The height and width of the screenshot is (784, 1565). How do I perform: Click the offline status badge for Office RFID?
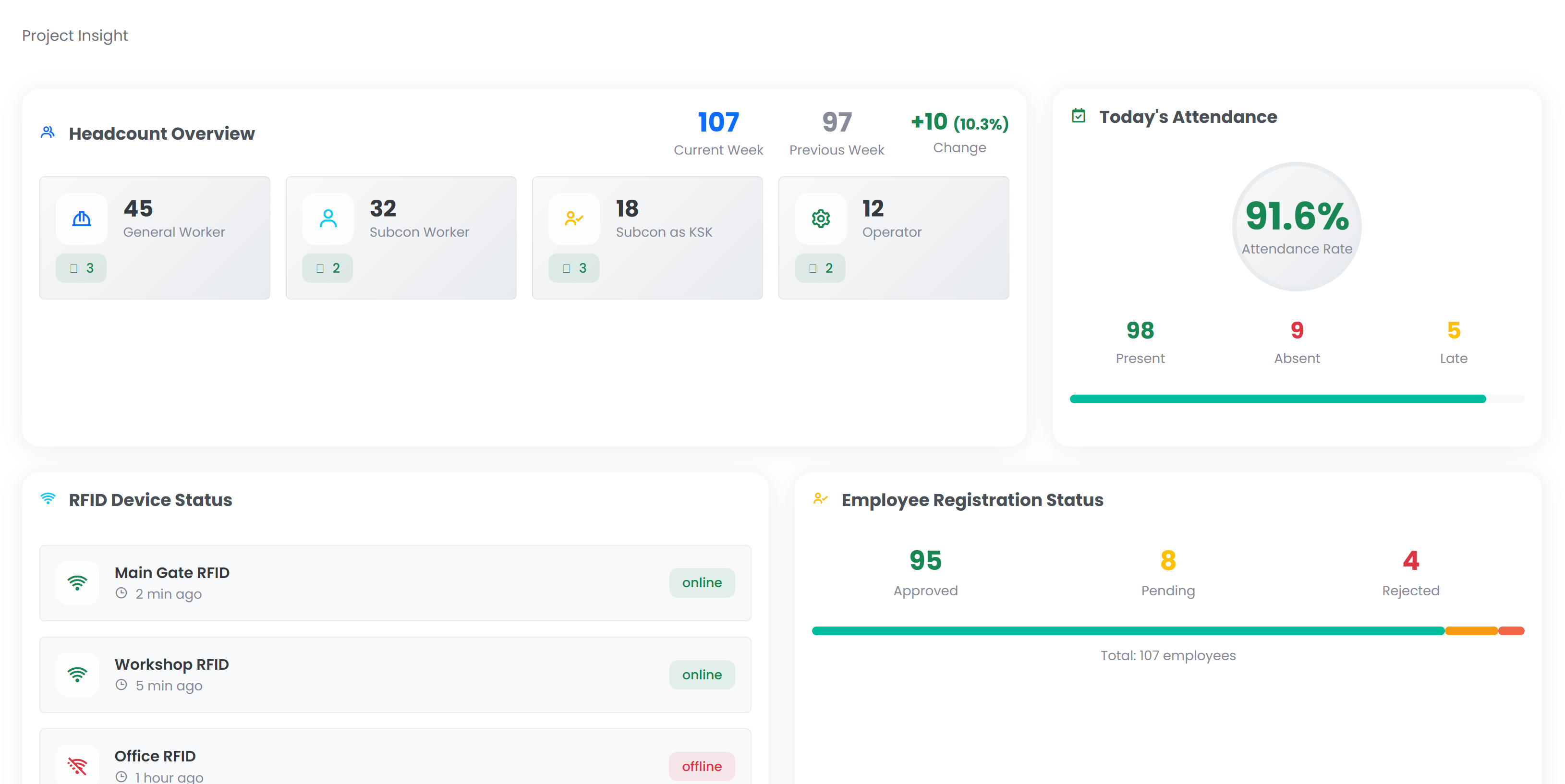coord(702,766)
